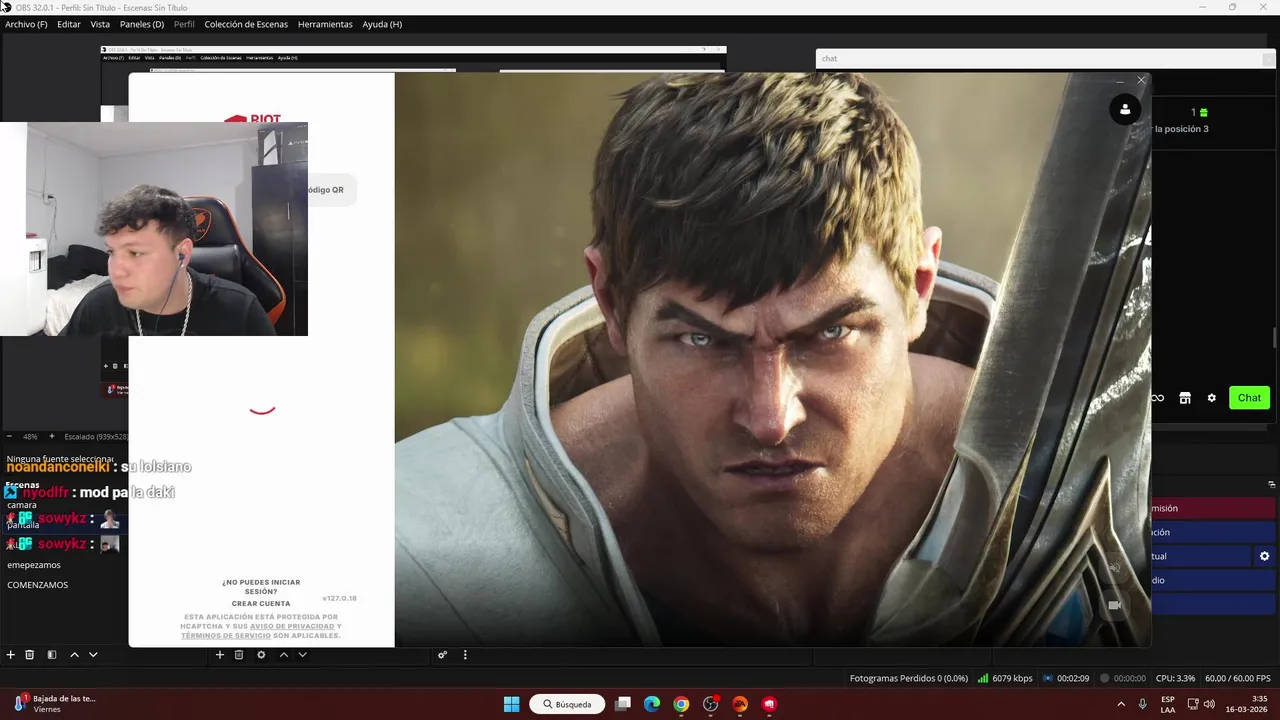Open the Términos de Servicio link
1280x720 pixels.
226,636
